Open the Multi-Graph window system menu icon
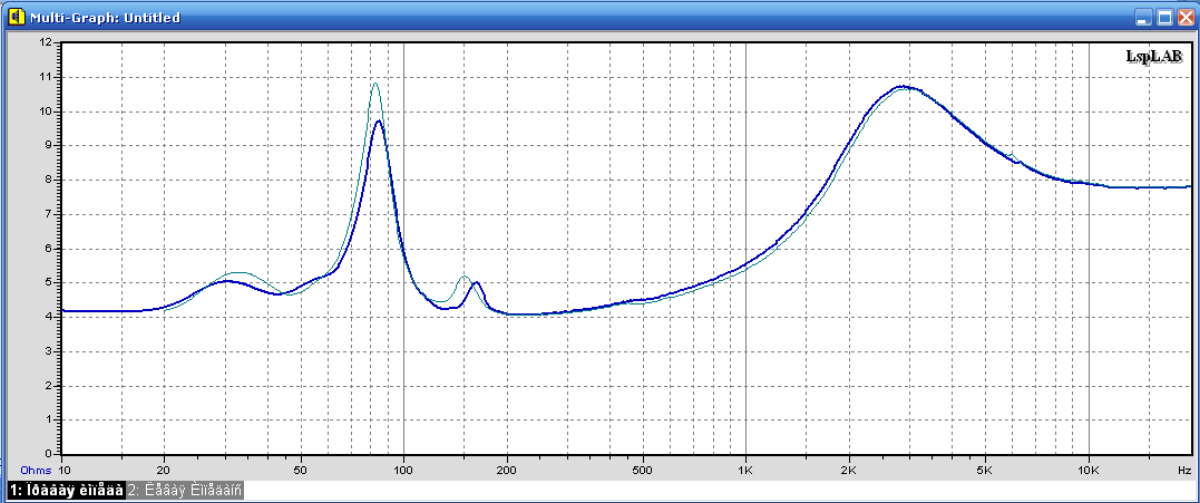Screen dimensions: 1200x503 pyautogui.click(x=15, y=17)
